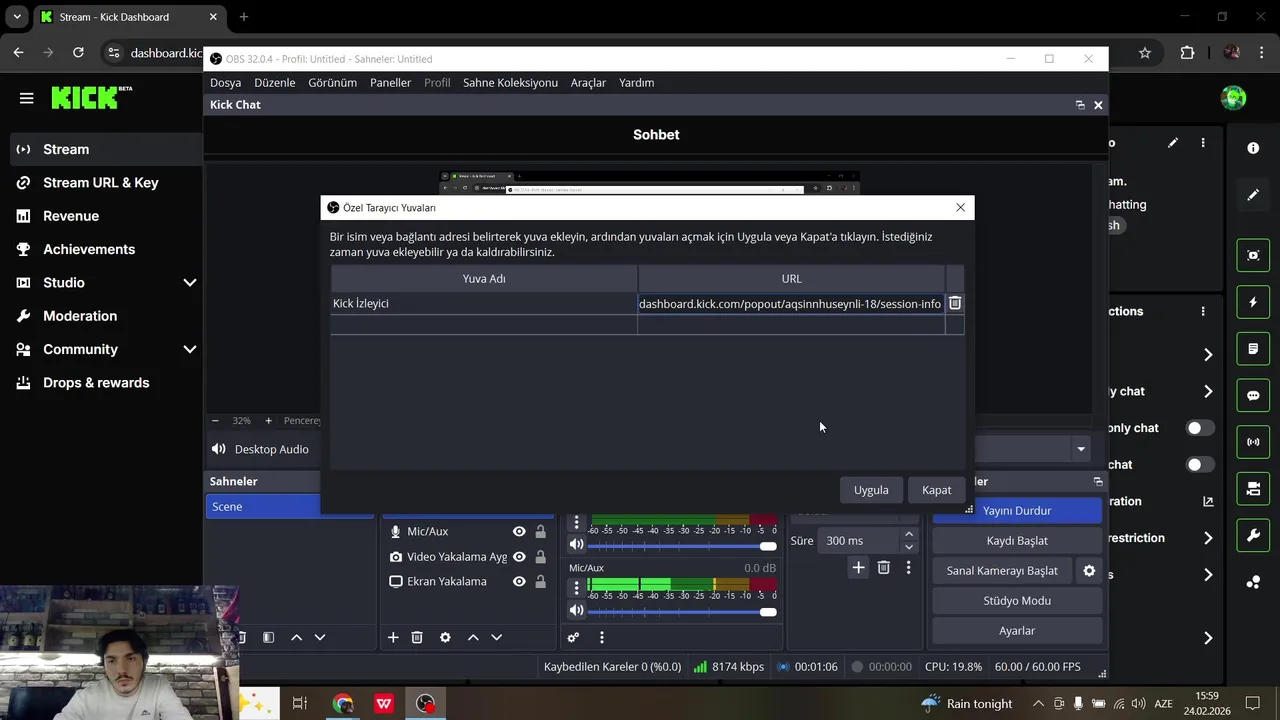Click the screen capture icon in Kick rail
The width and height of the screenshot is (1280, 720).
pyautogui.click(x=1253, y=255)
